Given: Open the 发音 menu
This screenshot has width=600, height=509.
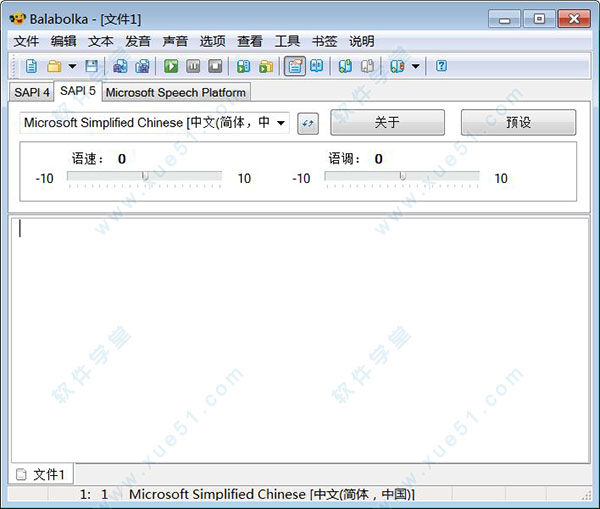Looking at the screenshot, I should [138, 41].
